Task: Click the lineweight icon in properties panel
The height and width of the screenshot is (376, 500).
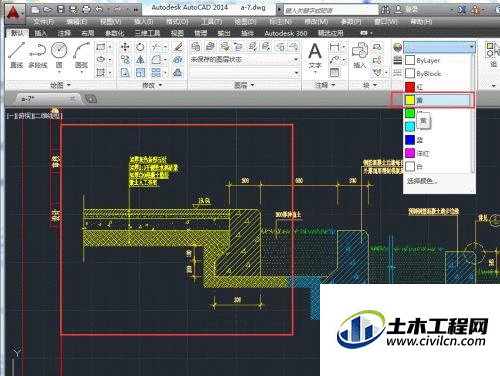Action: point(397,60)
